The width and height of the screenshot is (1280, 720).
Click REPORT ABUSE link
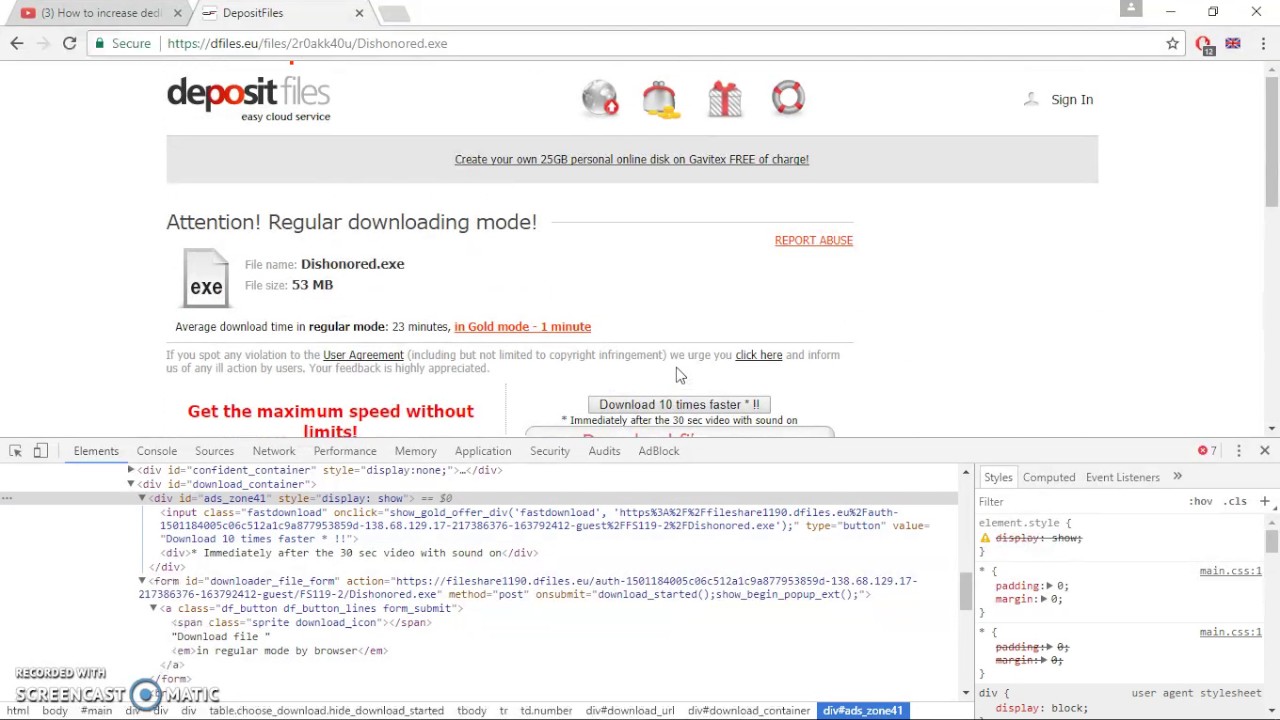pyautogui.click(x=814, y=240)
